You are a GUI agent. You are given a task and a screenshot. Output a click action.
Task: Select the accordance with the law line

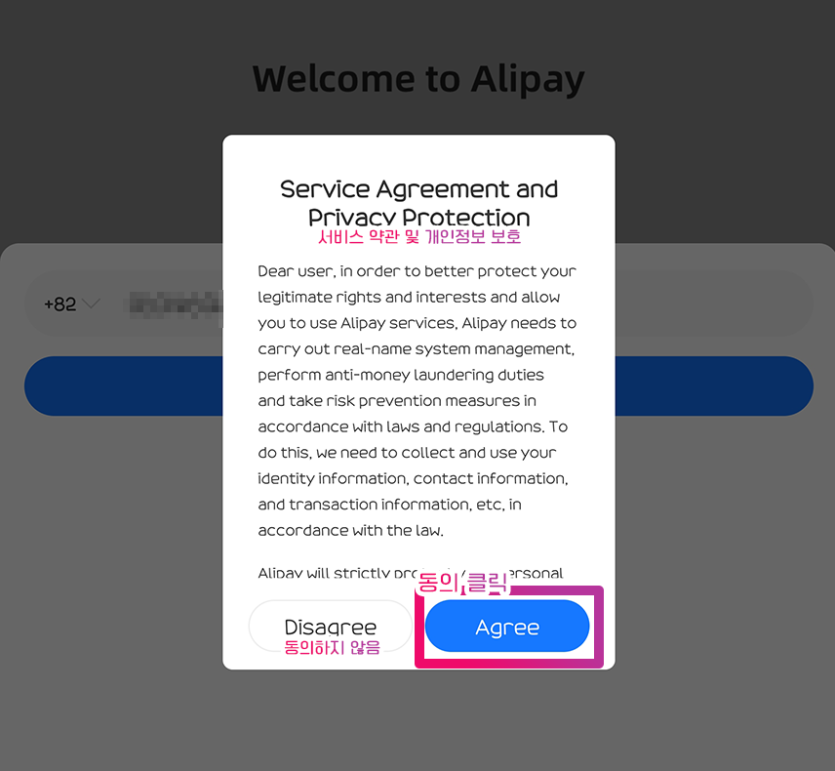pos(350,530)
